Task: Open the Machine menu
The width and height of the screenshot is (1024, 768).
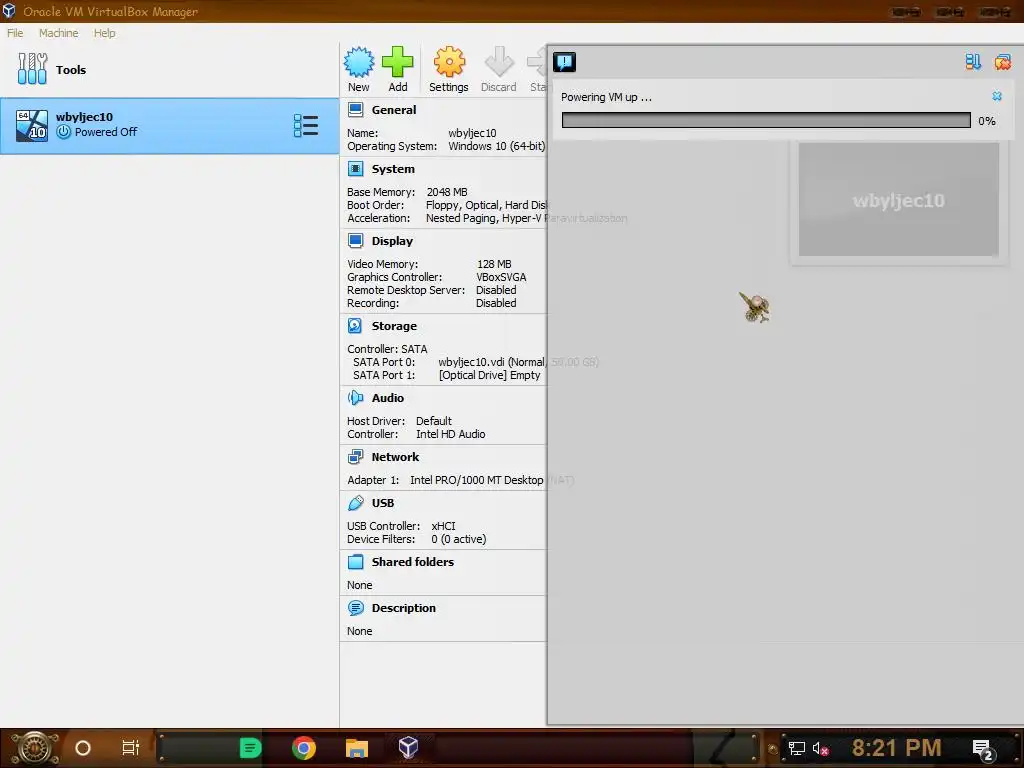Action: (58, 33)
